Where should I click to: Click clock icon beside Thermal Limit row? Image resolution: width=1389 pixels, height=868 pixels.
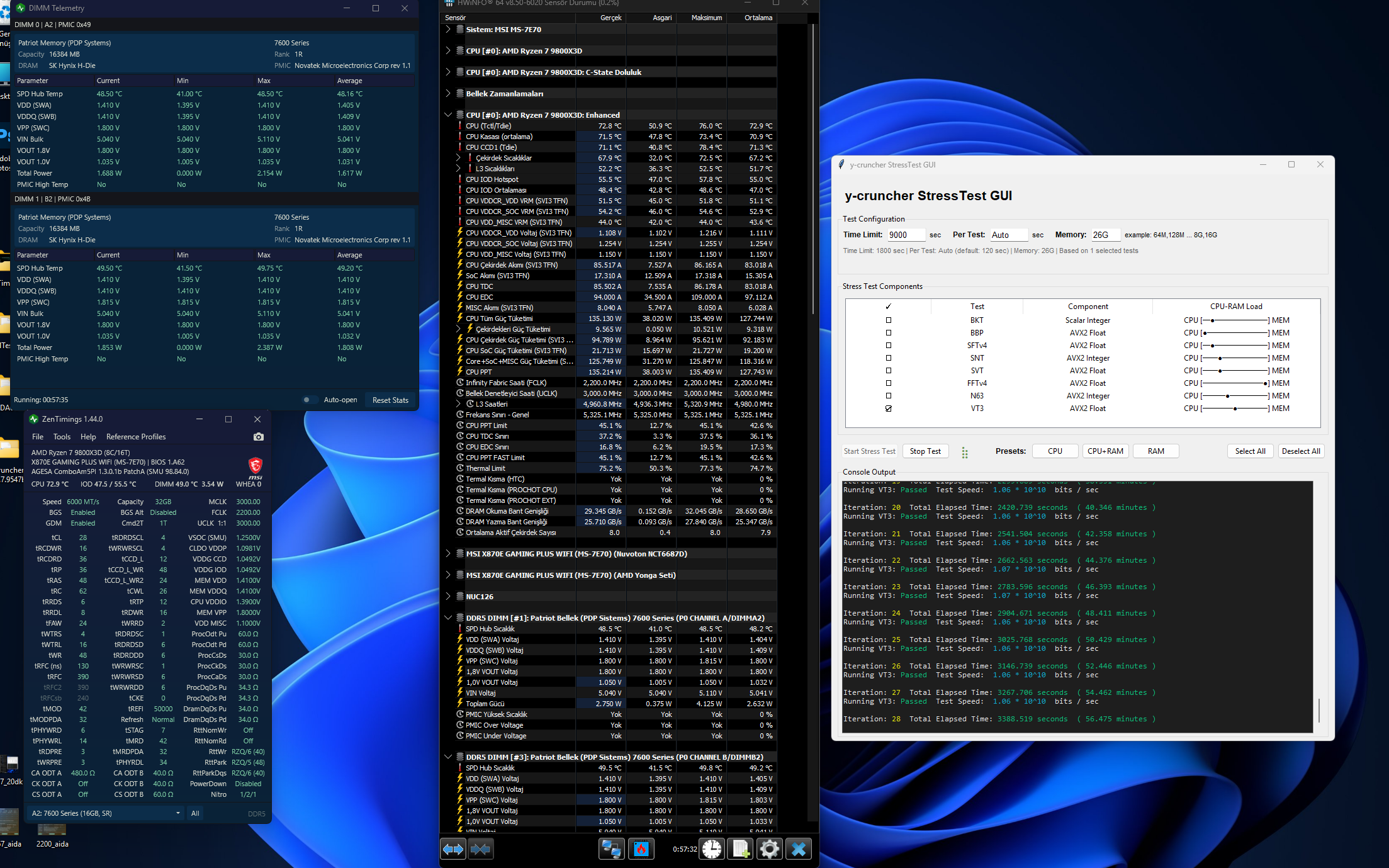pos(460,468)
